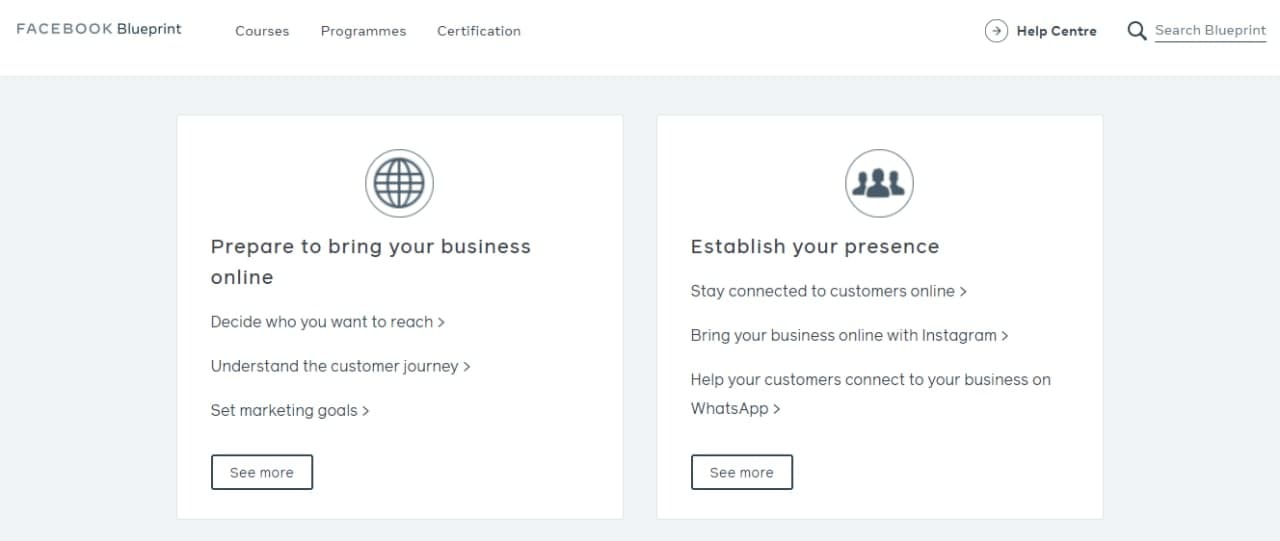Open the WhatsApp customers connect link

870,380
